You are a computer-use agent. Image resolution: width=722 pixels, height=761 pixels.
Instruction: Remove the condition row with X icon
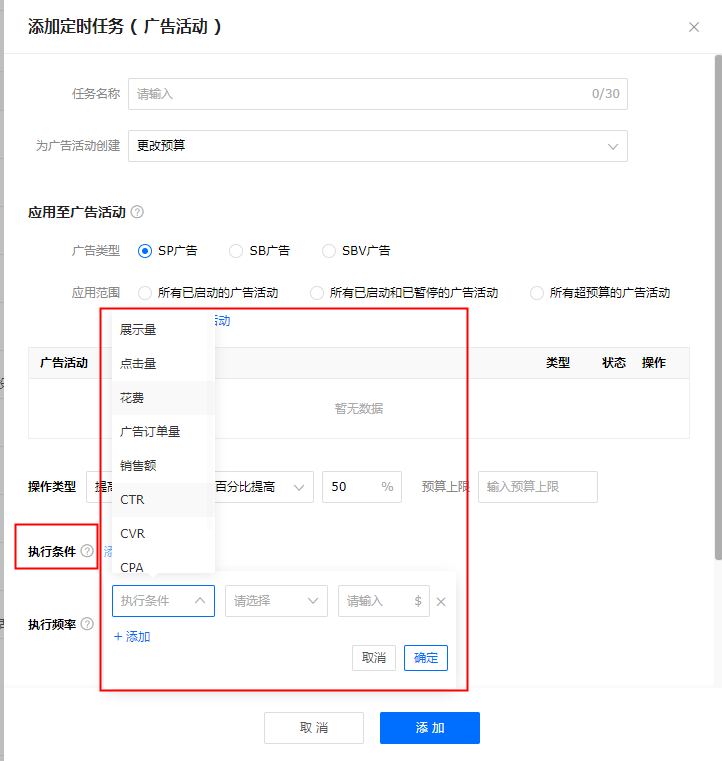pyautogui.click(x=441, y=602)
